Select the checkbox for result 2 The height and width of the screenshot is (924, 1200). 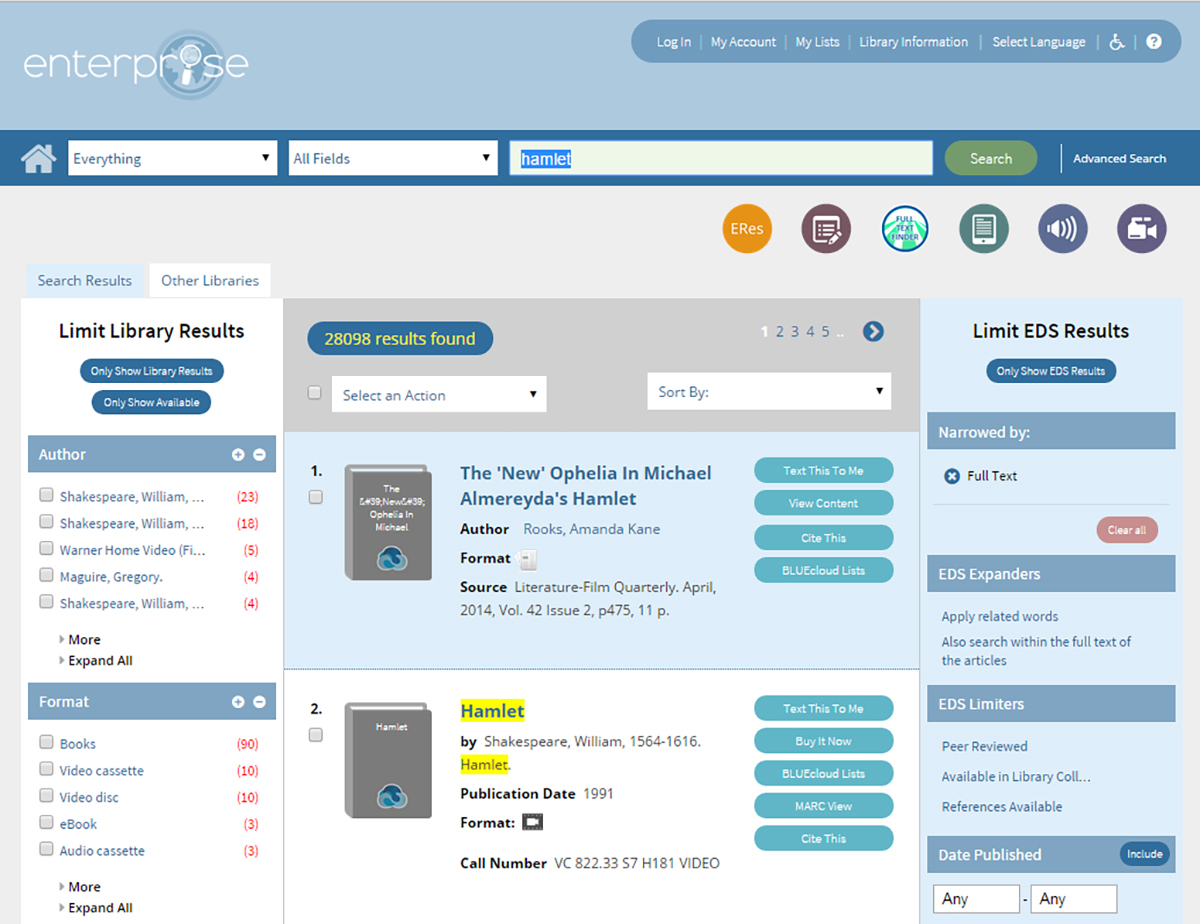[316, 735]
